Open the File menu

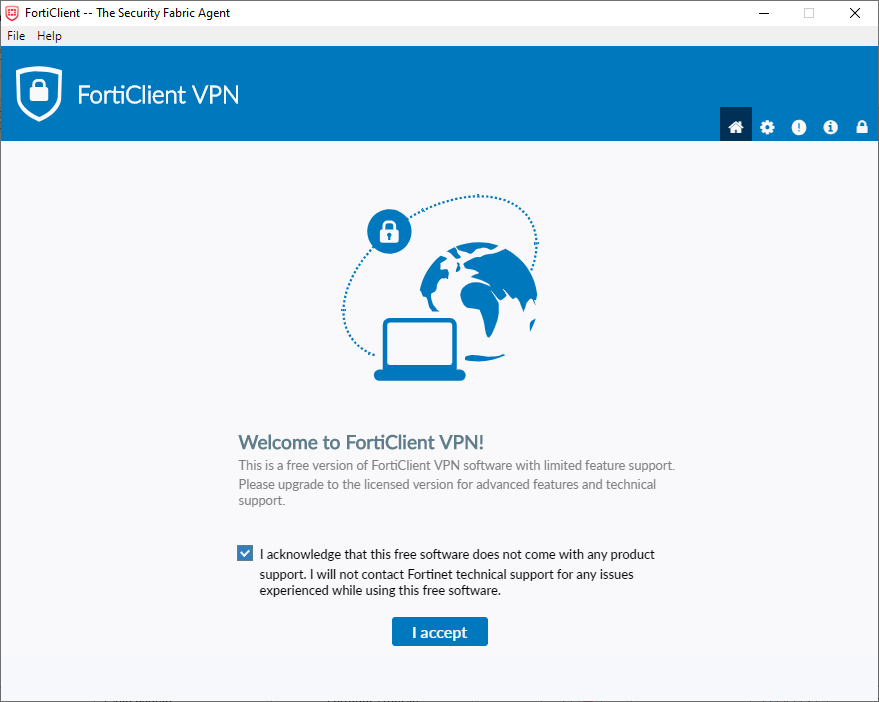(x=16, y=36)
